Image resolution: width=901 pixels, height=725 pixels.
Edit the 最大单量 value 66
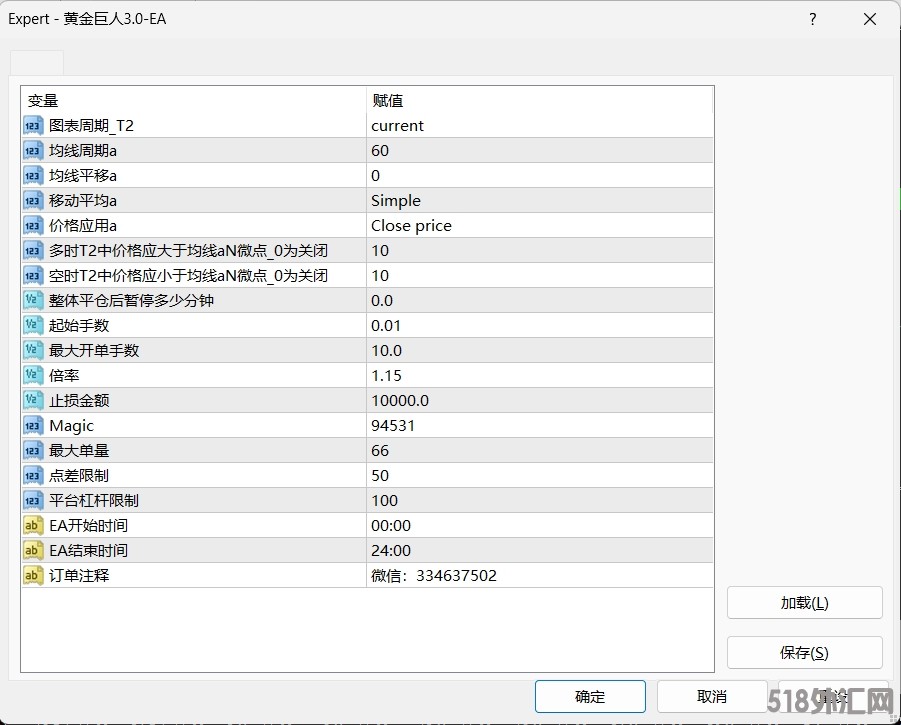point(540,450)
